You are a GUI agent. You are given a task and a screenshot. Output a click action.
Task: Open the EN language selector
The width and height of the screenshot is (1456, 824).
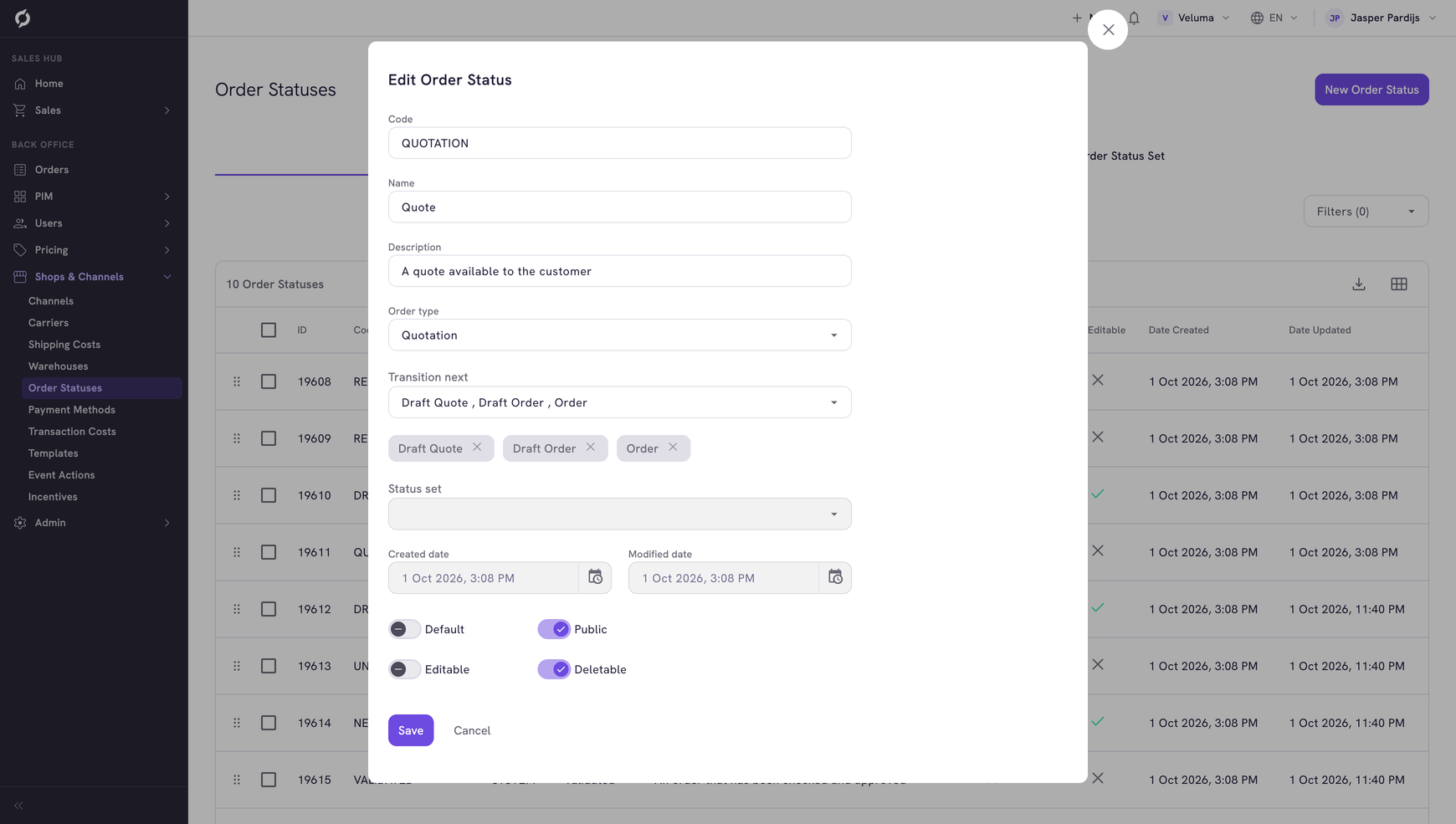point(1274,18)
